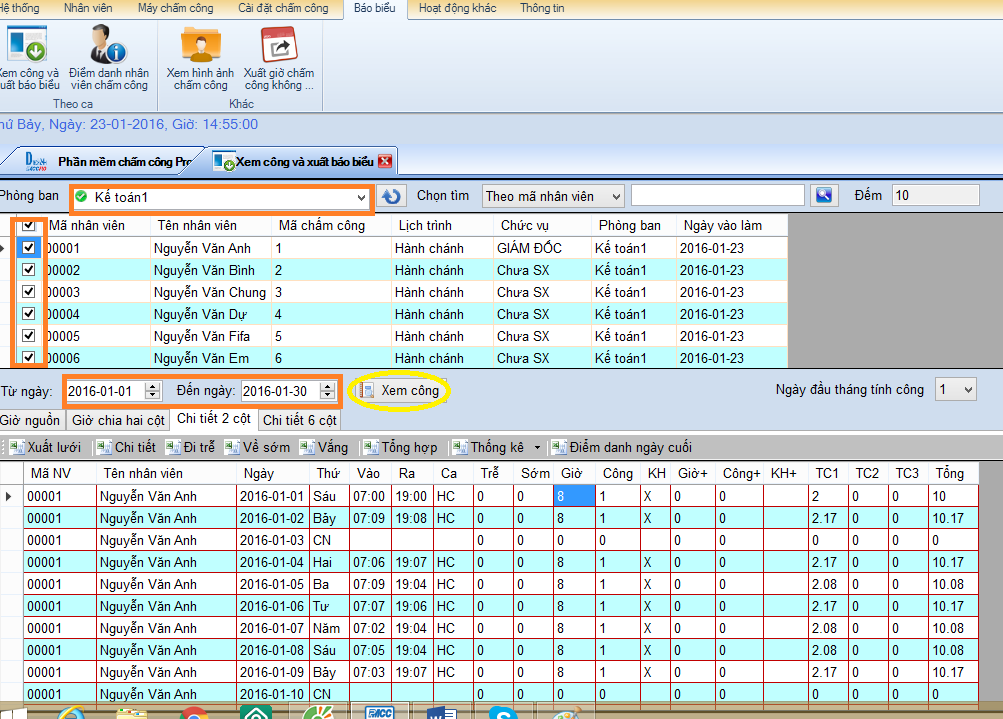Click the Mã chấm công column header
Image resolution: width=1003 pixels, height=719 pixels.
(329, 225)
